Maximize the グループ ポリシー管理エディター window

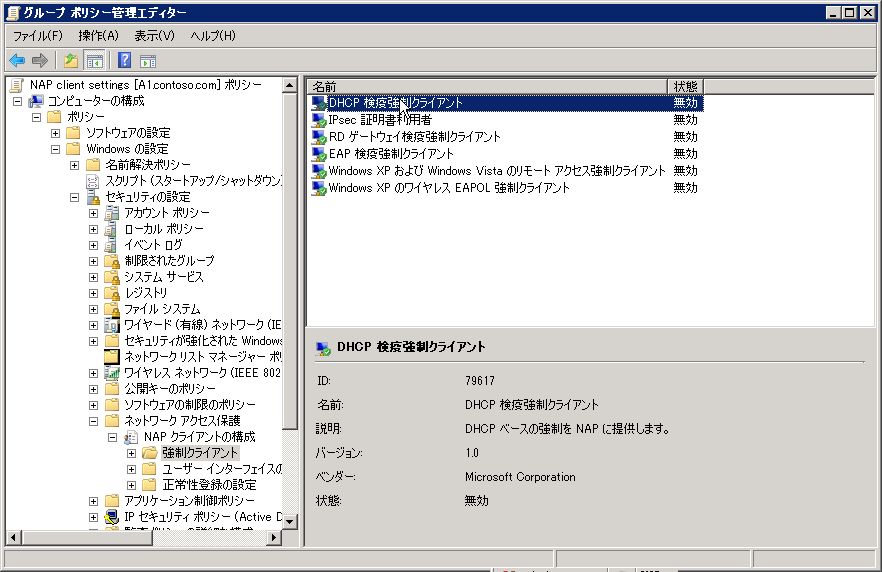click(850, 12)
